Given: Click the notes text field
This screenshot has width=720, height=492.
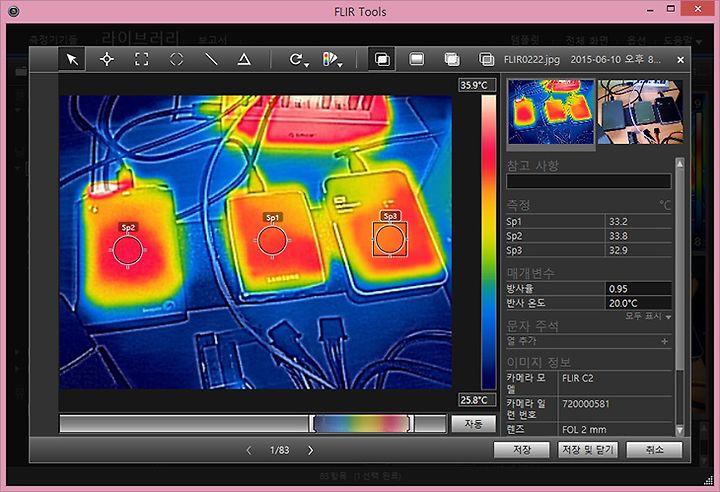Looking at the screenshot, I should tap(588, 181).
